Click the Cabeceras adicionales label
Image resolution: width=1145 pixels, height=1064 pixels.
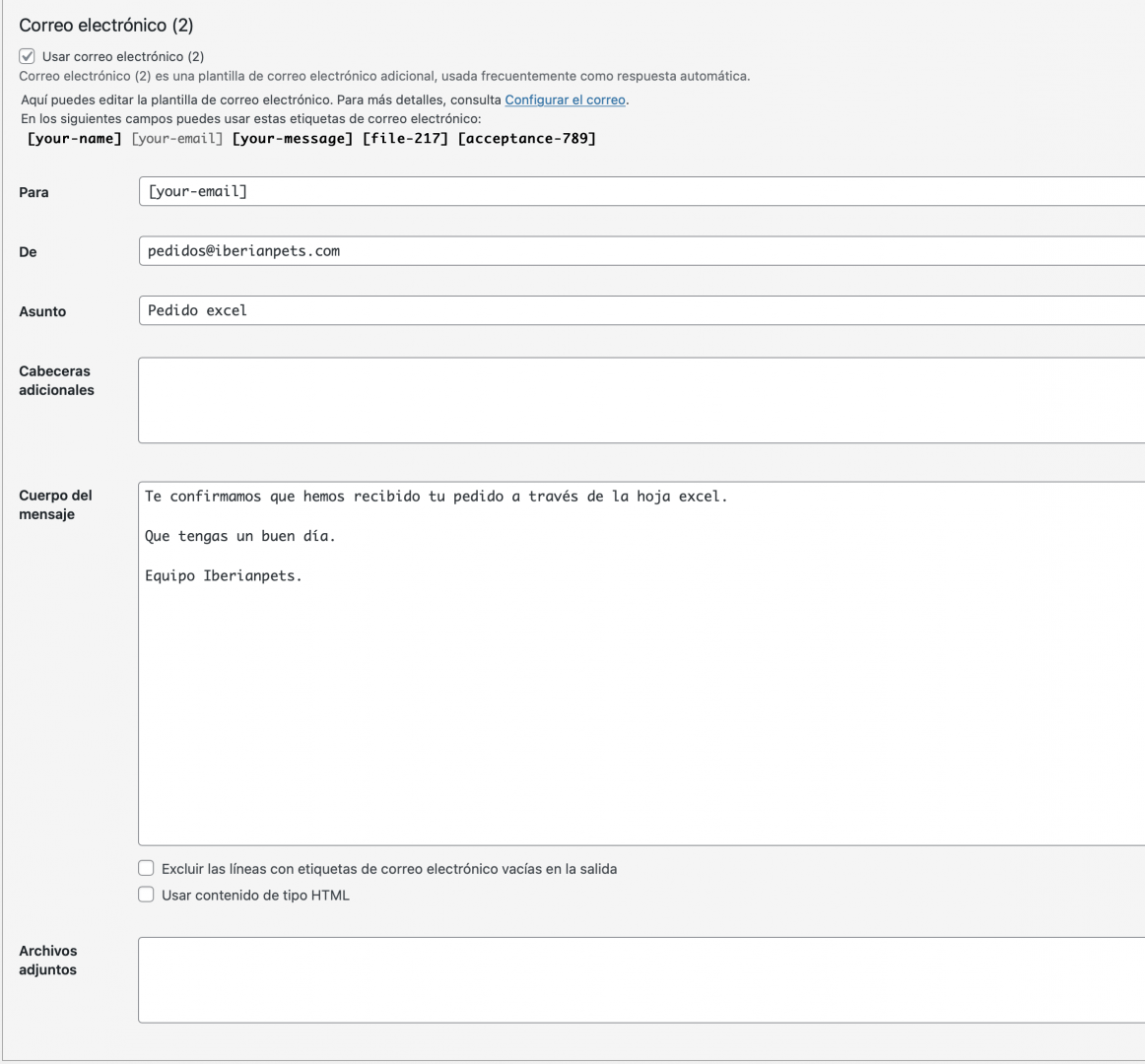coord(56,380)
